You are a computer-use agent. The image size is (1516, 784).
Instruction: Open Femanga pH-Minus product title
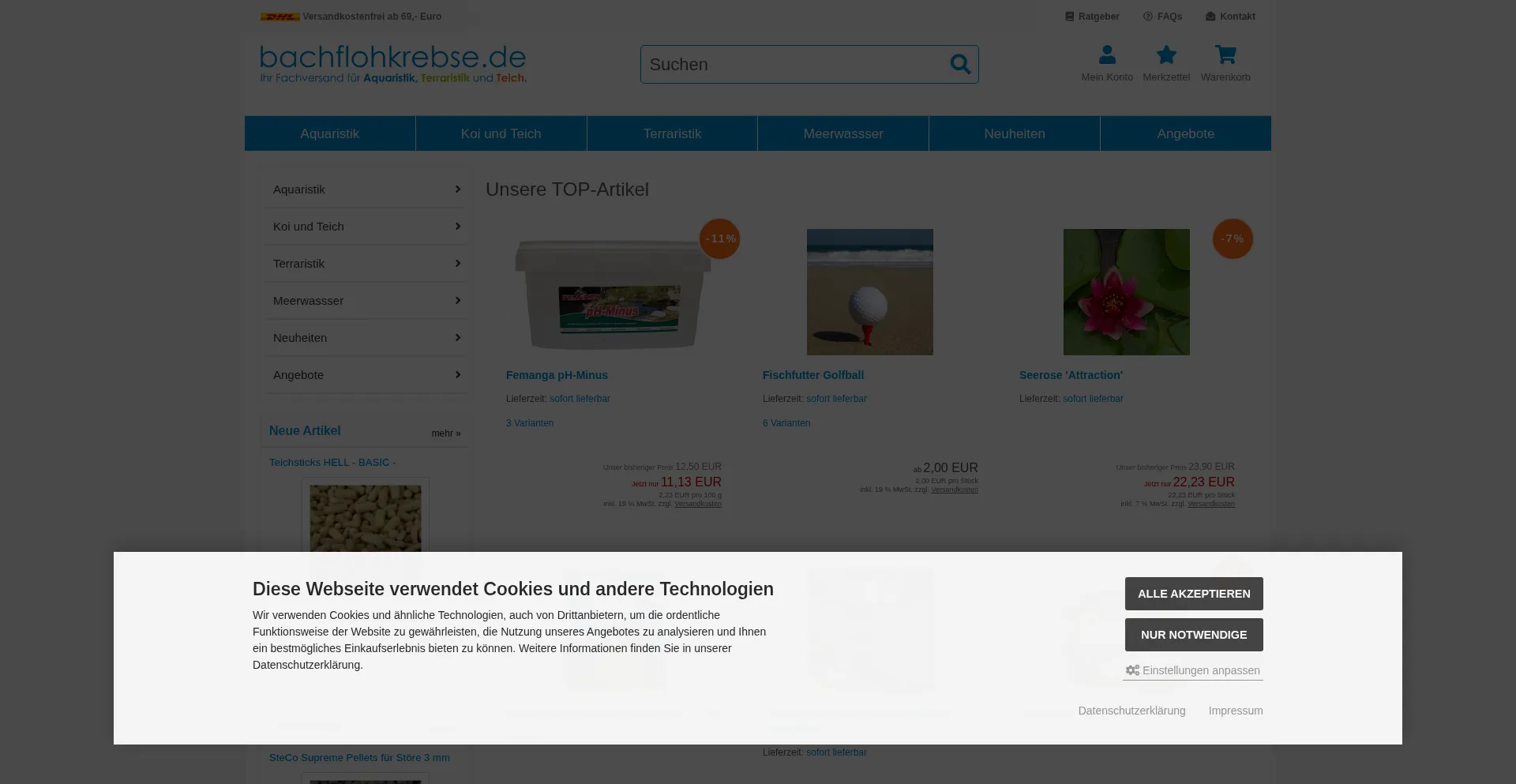pyautogui.click(x=557, y=375)
